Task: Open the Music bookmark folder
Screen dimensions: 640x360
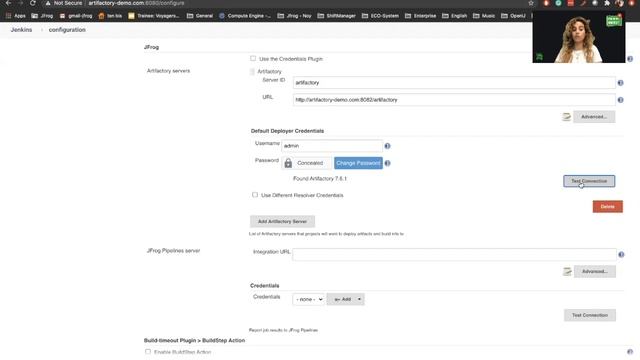Action: click(484, 16)
